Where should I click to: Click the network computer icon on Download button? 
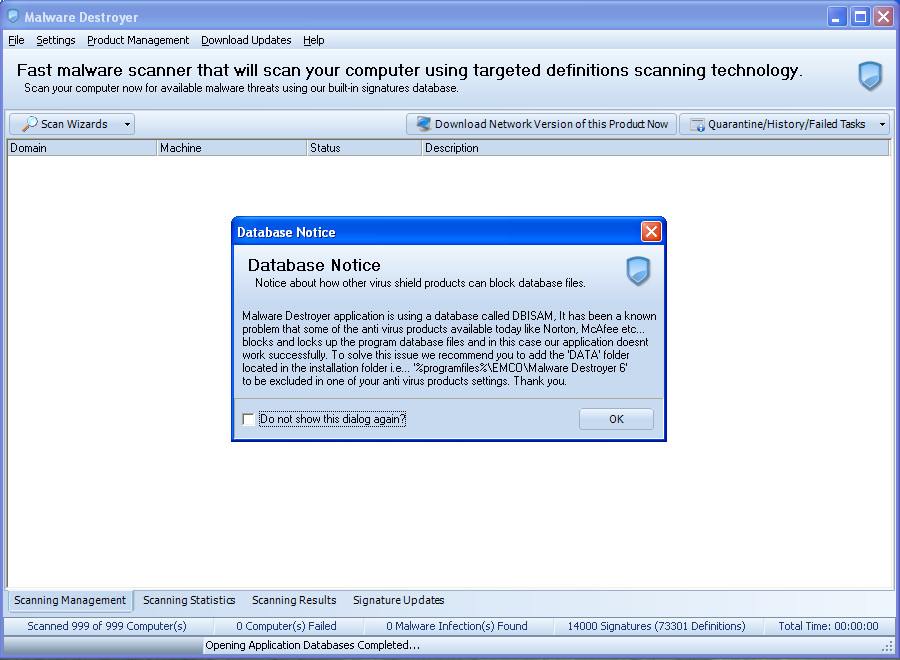click(x=424, y=123)
